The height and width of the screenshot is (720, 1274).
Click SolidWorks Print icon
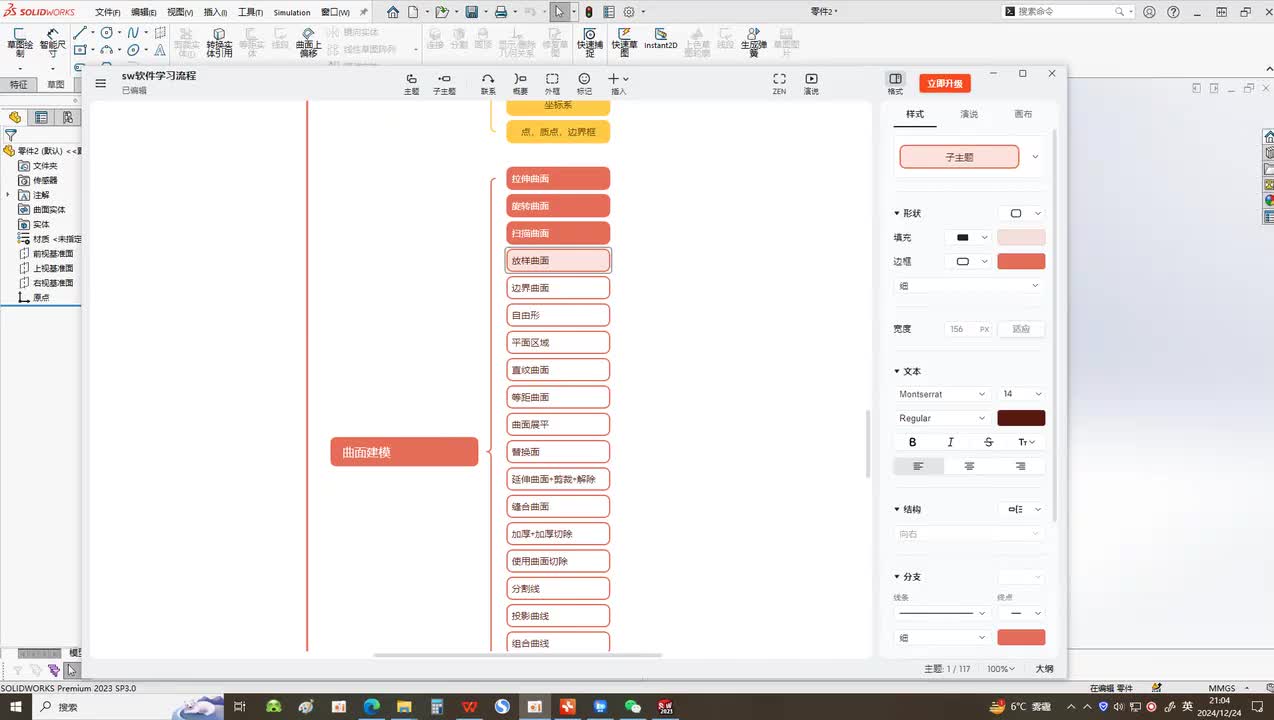pos(501,12)
